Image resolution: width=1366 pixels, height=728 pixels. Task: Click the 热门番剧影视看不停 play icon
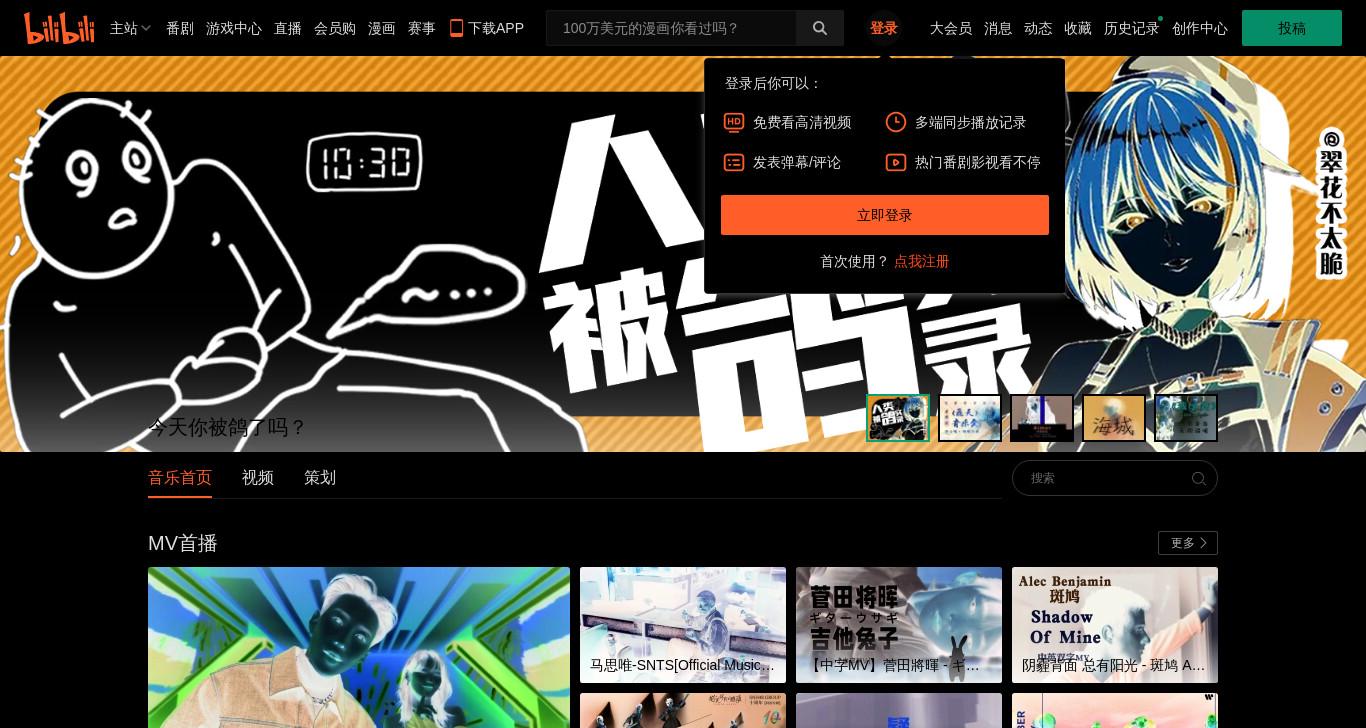click(x=896, y=162)
